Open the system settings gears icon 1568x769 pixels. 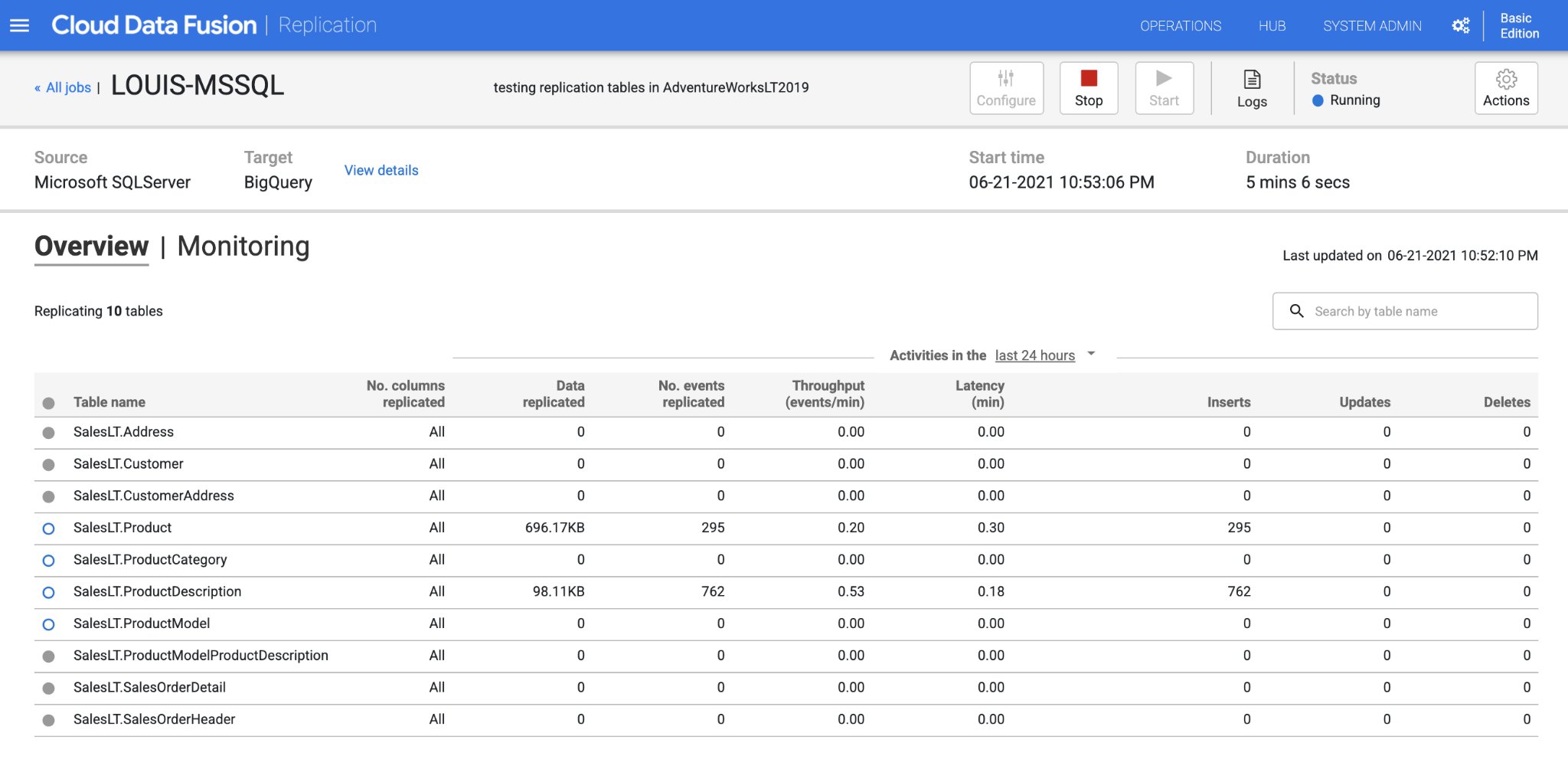[1460, 25]
